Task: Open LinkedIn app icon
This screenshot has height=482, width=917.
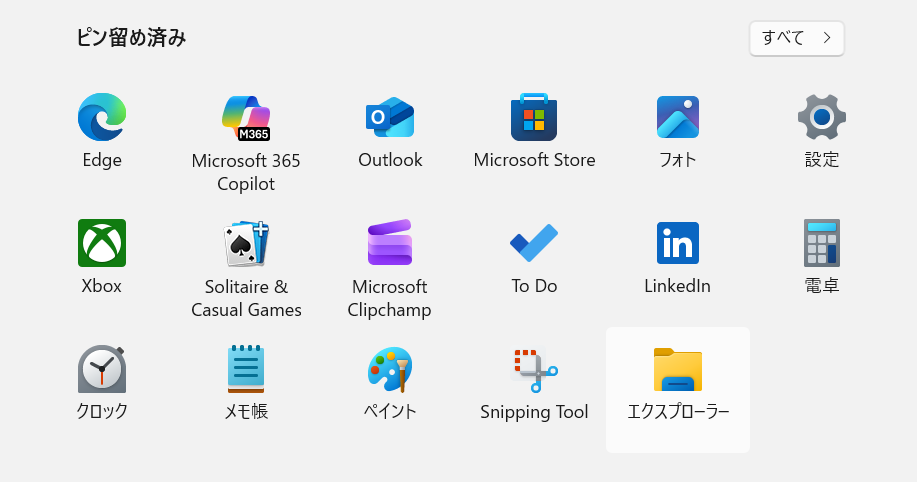Action: [677, 244]
